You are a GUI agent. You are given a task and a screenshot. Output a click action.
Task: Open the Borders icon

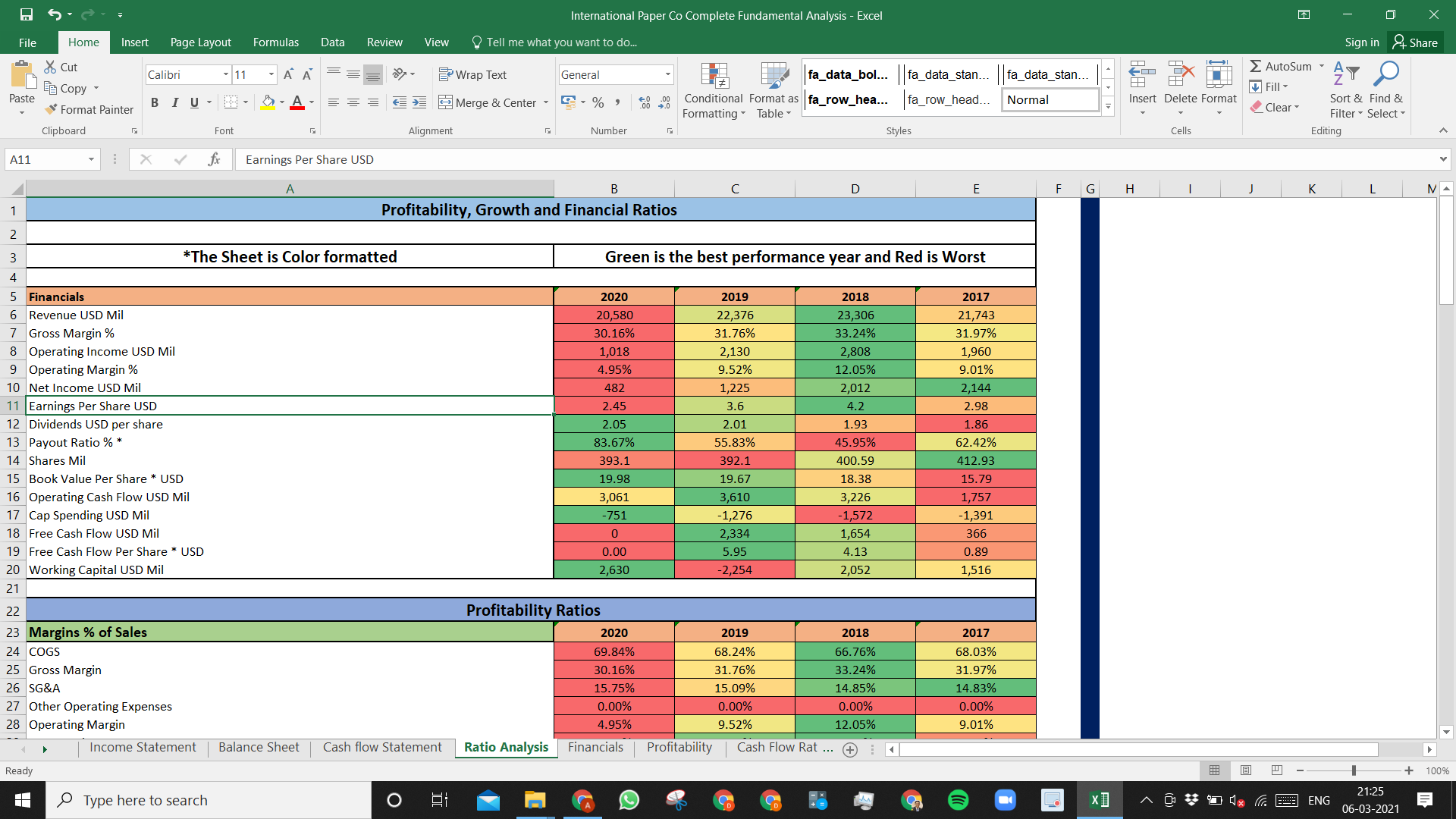(x=231, y=102)
